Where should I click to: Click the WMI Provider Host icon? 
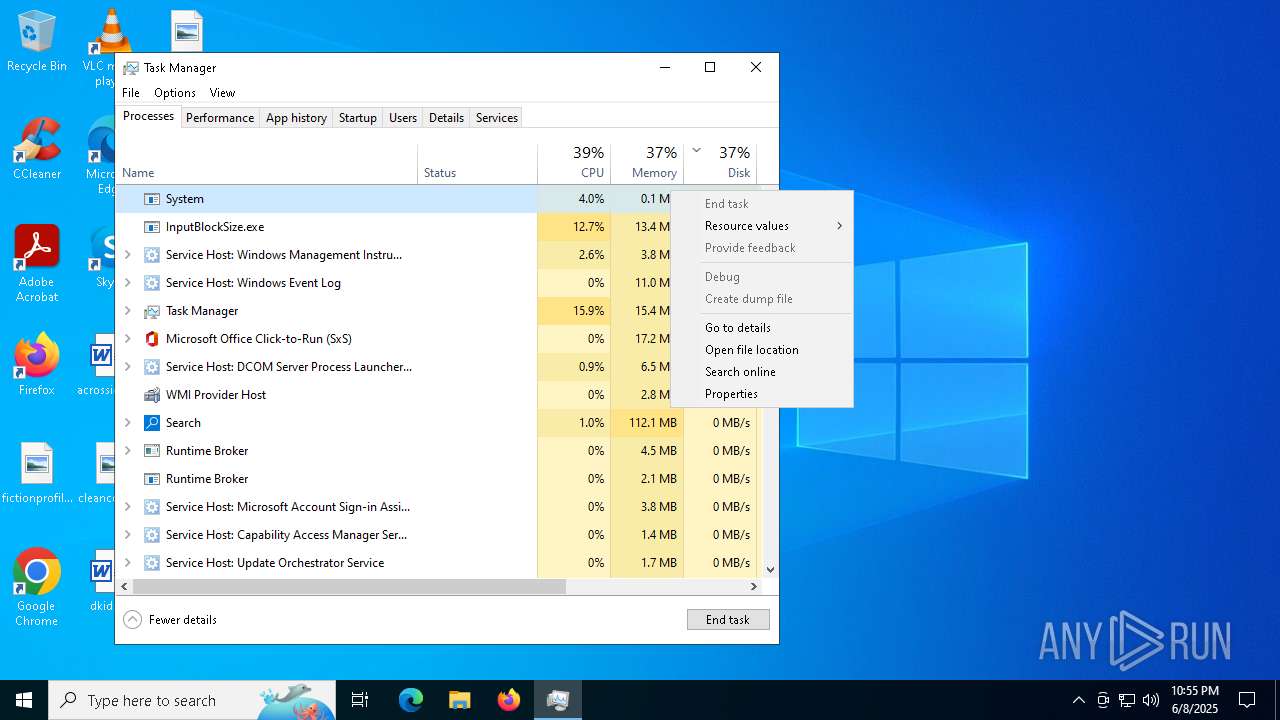pyautogui.click(x=152, y=395)
